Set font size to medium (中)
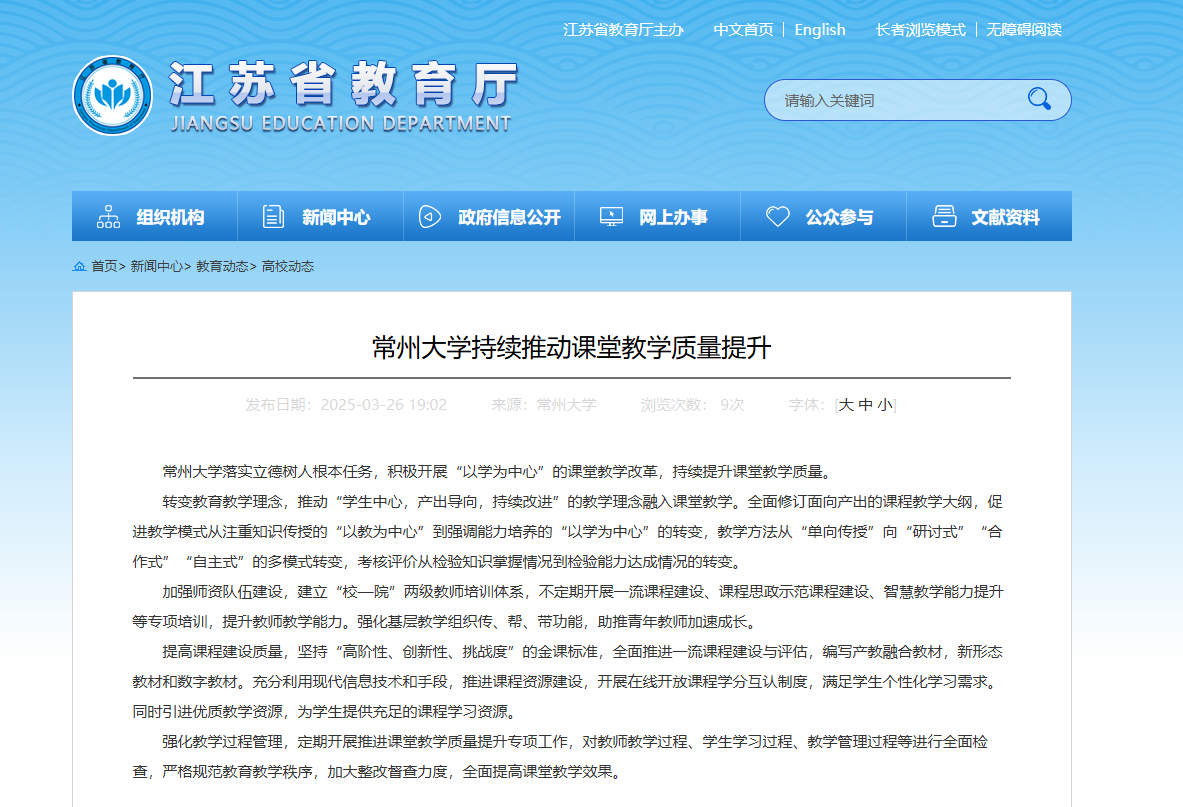The image size is (1183, 807). click(865, 405)
